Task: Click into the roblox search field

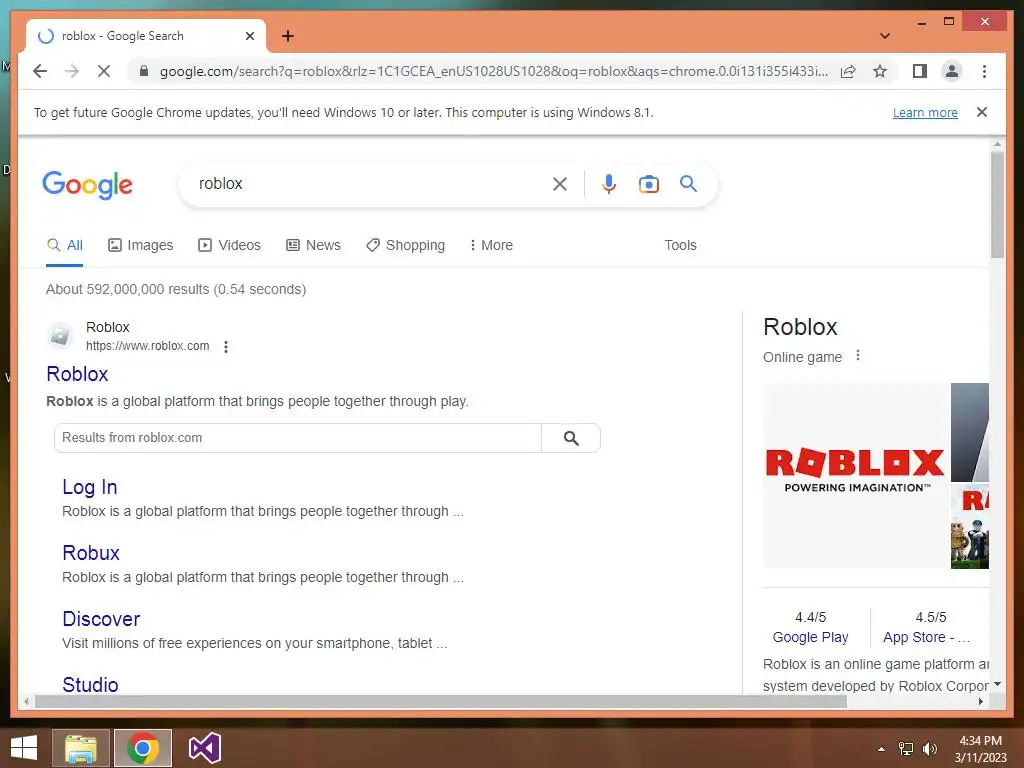Action: (366, 184)
